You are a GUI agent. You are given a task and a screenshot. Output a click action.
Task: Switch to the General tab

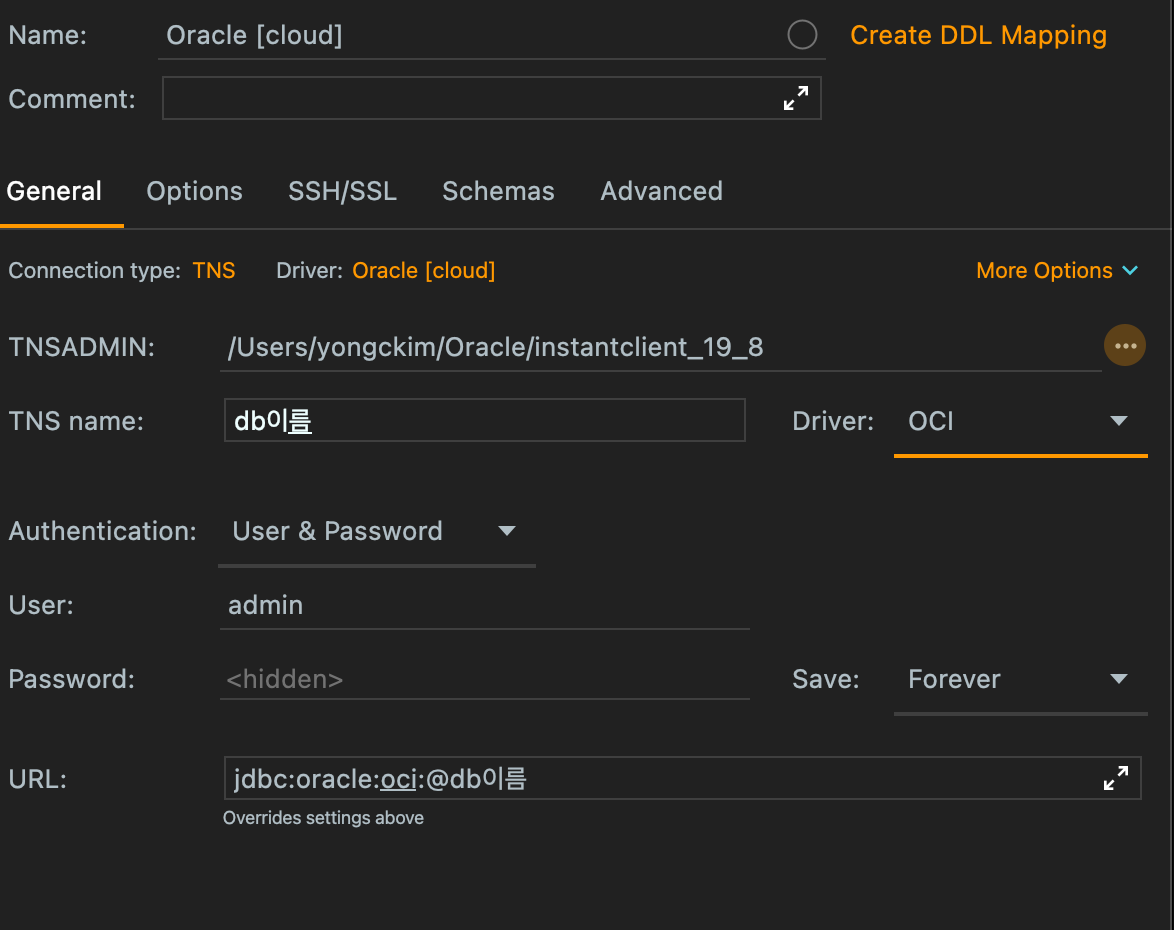pos(54,191)
